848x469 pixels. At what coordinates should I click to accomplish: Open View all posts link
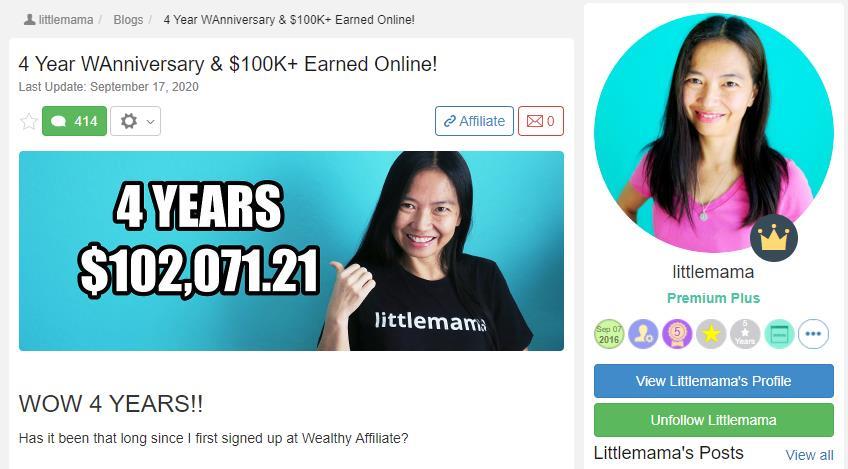tap(809, 455)
